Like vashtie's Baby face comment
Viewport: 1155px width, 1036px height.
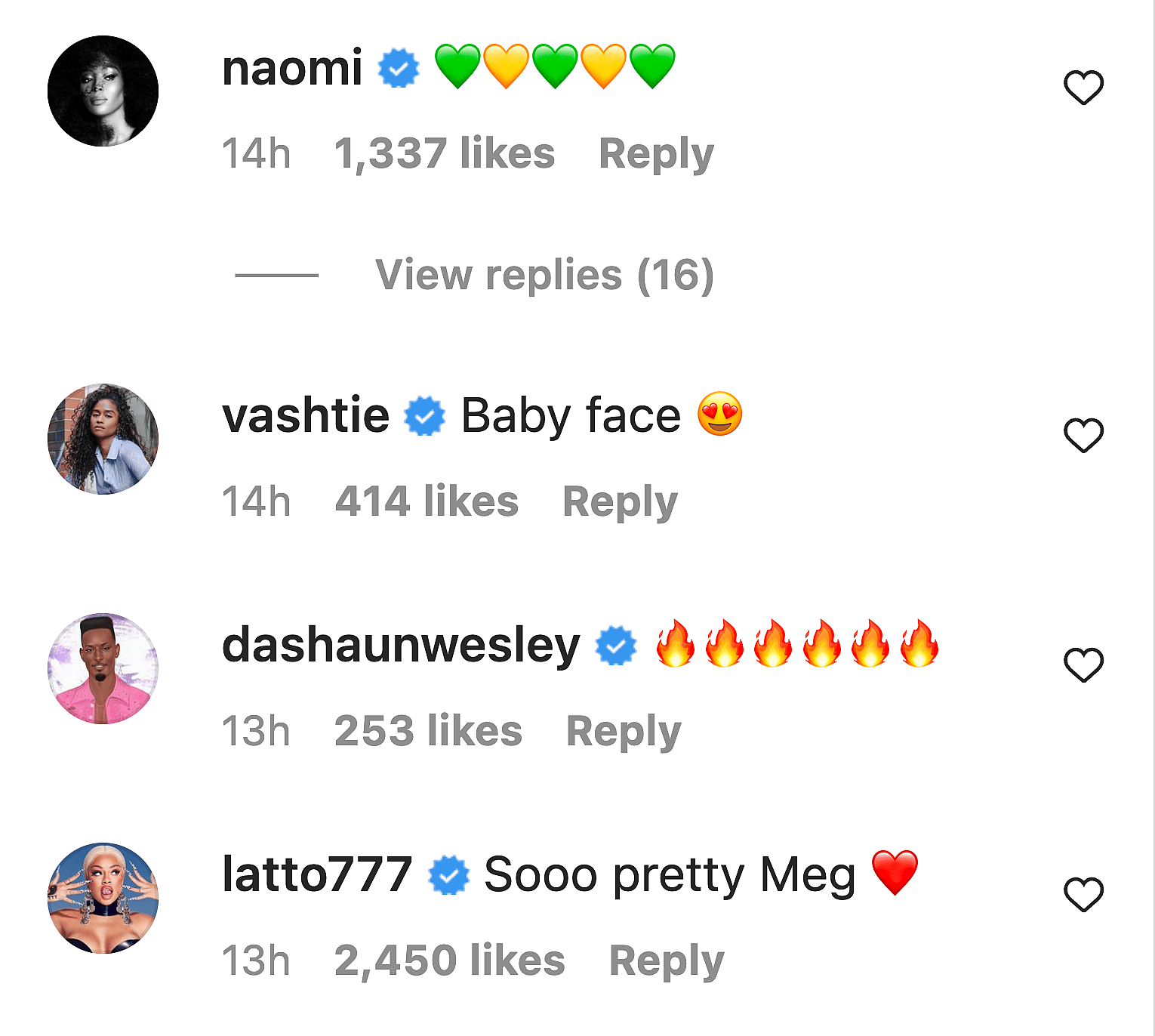click(x=1083, y=434)
